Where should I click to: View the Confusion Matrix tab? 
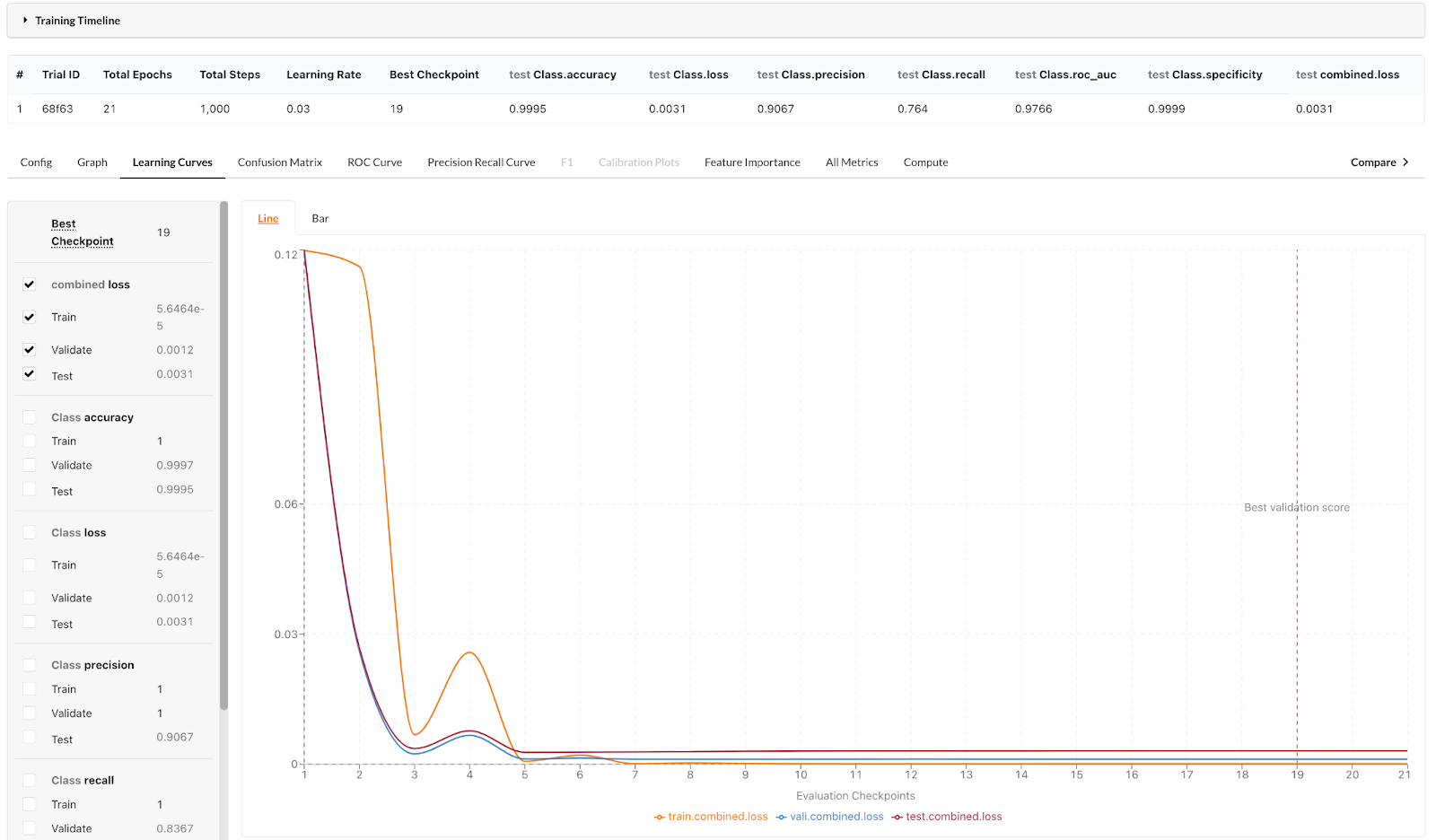point(280,162)
